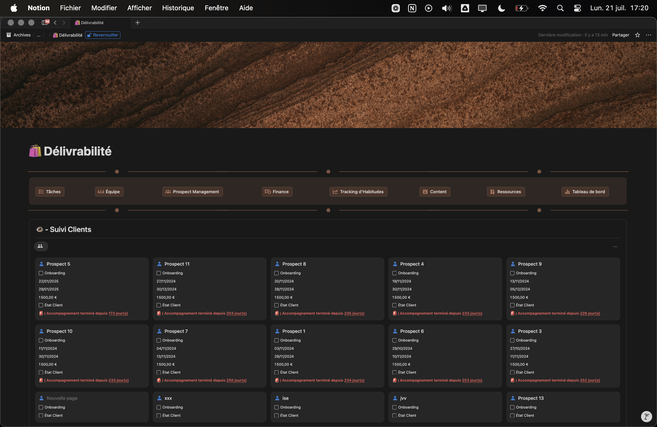Open the Tâches navigation page
The width and height of the screenshot is (657, 427).
tap(49, 191)
